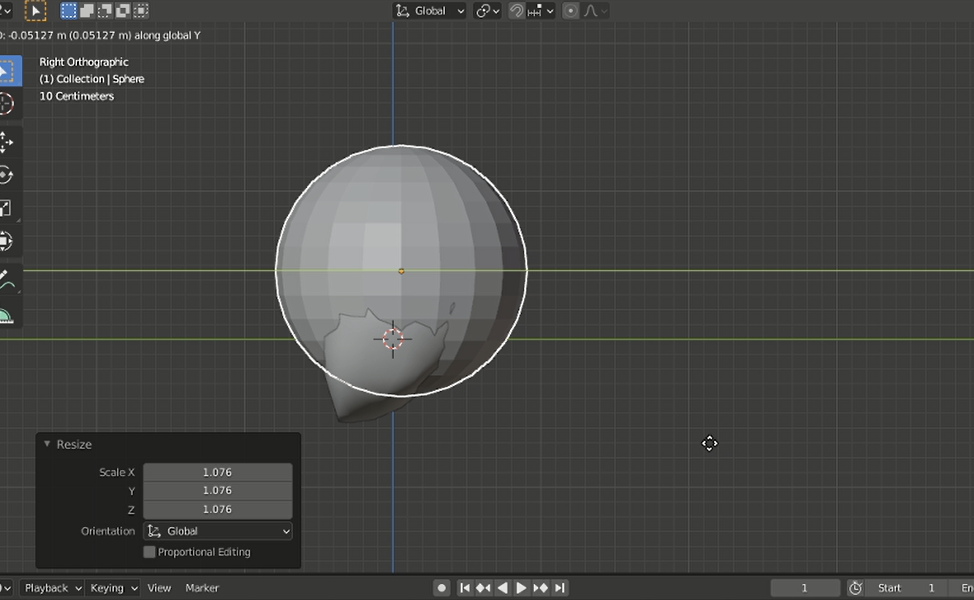Toggle proportional editing in header
Screen dimensions: 974x600
(570, 11)
